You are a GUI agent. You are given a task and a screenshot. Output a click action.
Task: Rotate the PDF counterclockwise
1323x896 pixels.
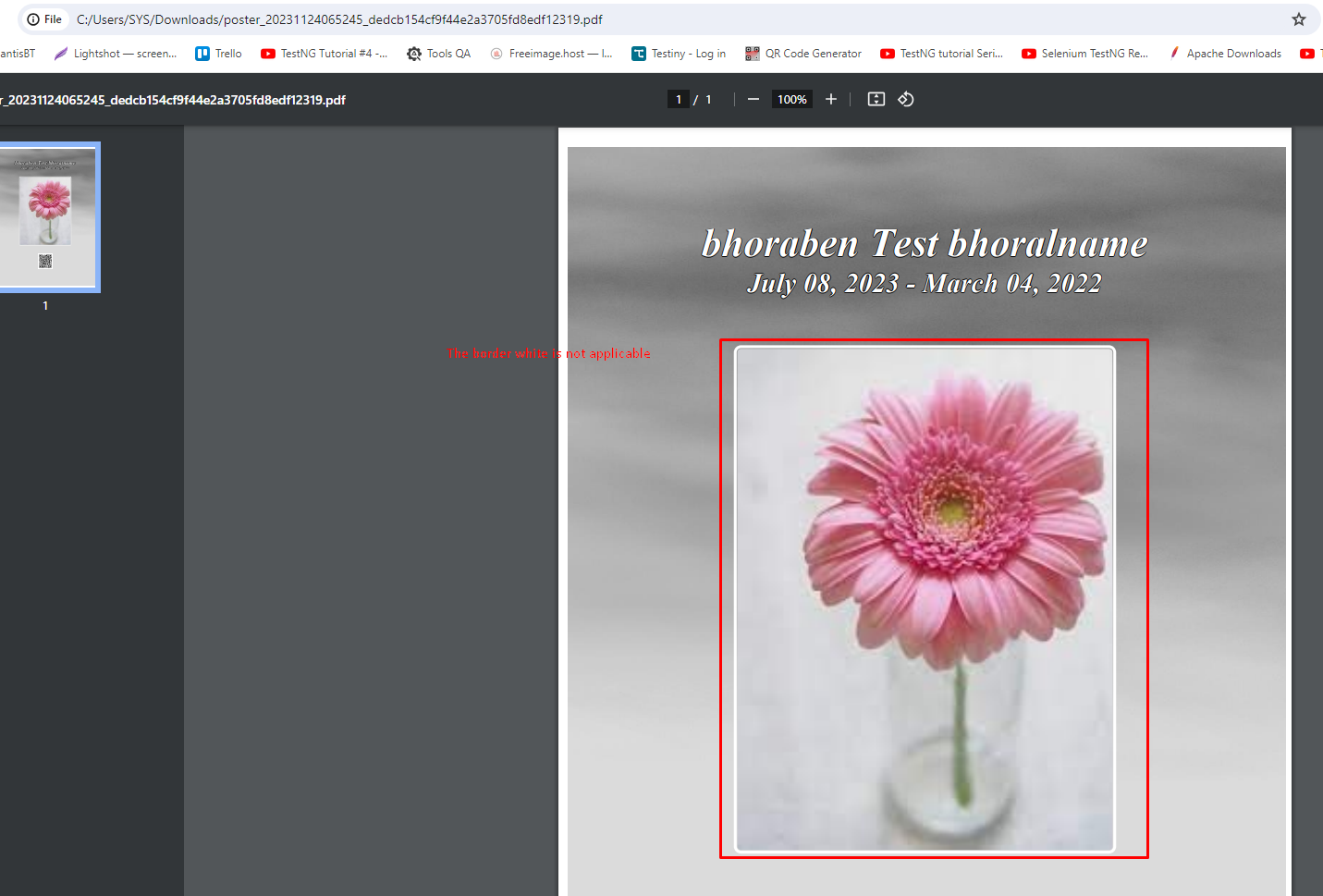[906, 99]
